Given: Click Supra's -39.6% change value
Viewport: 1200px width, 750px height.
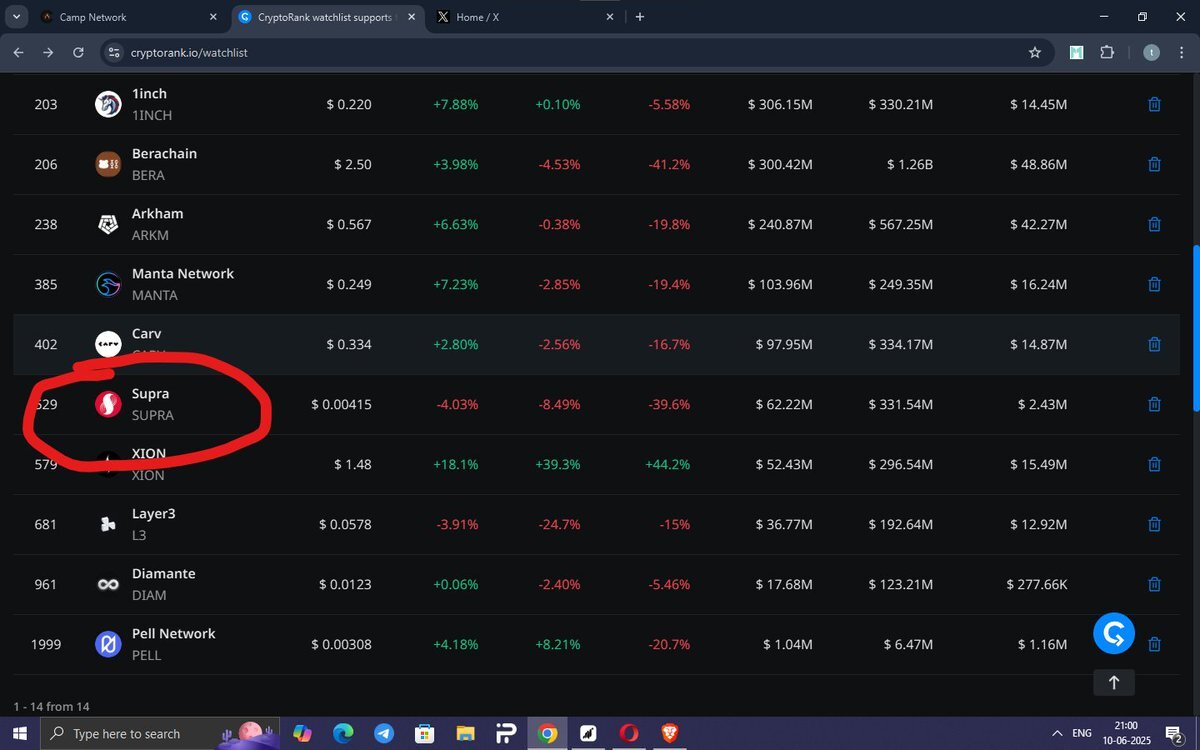Looking at the screenshot, I should [668, 404].
